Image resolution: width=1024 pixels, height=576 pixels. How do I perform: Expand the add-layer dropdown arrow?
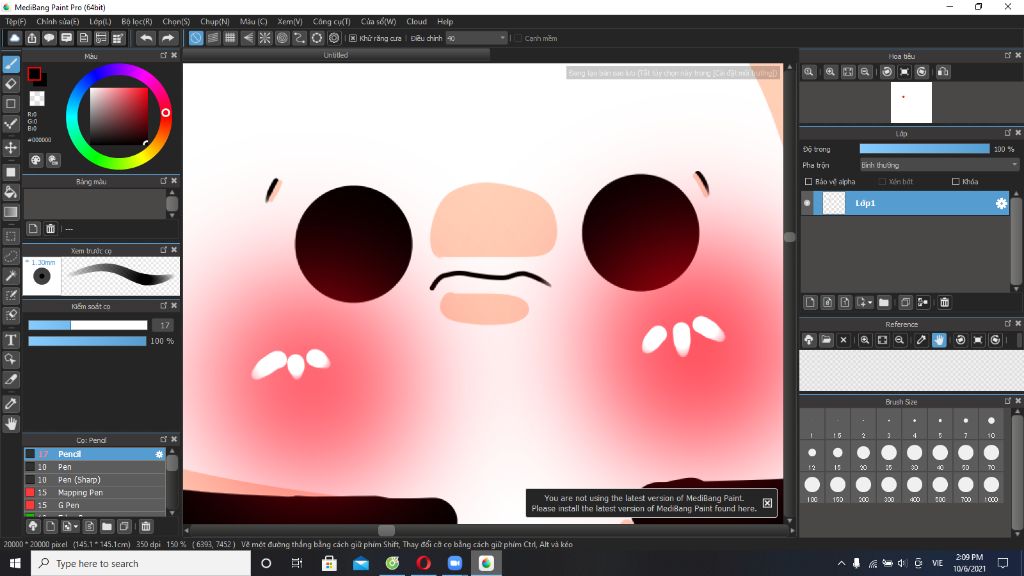871,302
